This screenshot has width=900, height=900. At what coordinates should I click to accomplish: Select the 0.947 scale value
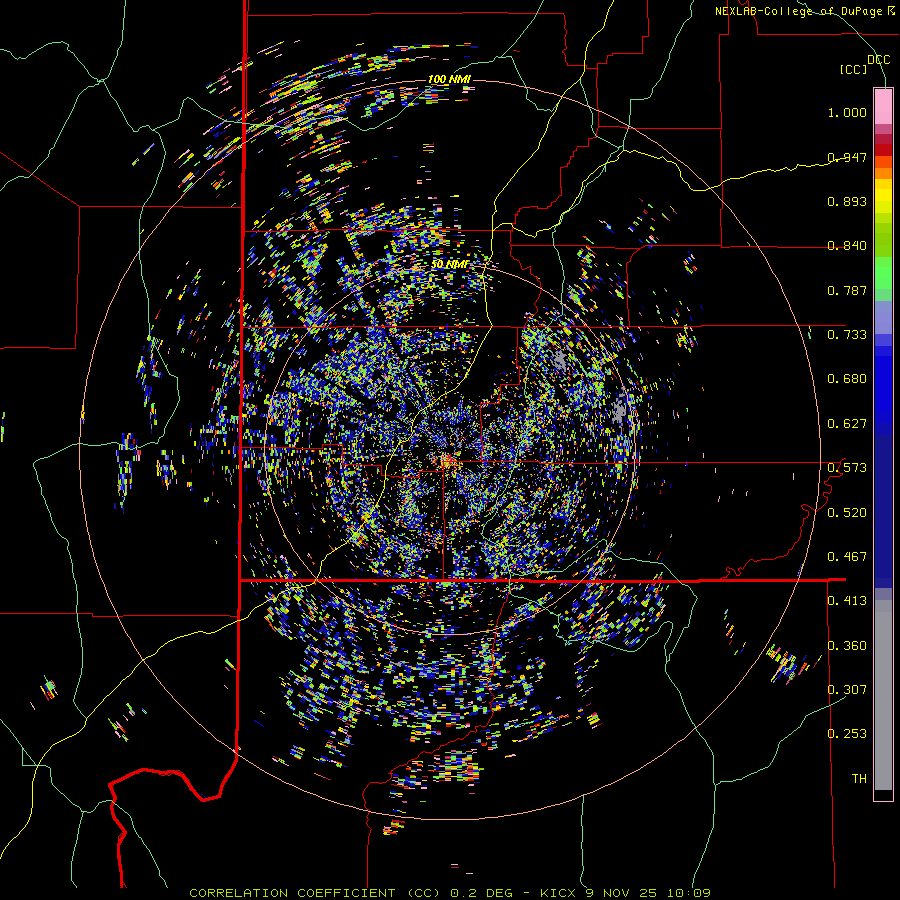click(x=847, y=157)
